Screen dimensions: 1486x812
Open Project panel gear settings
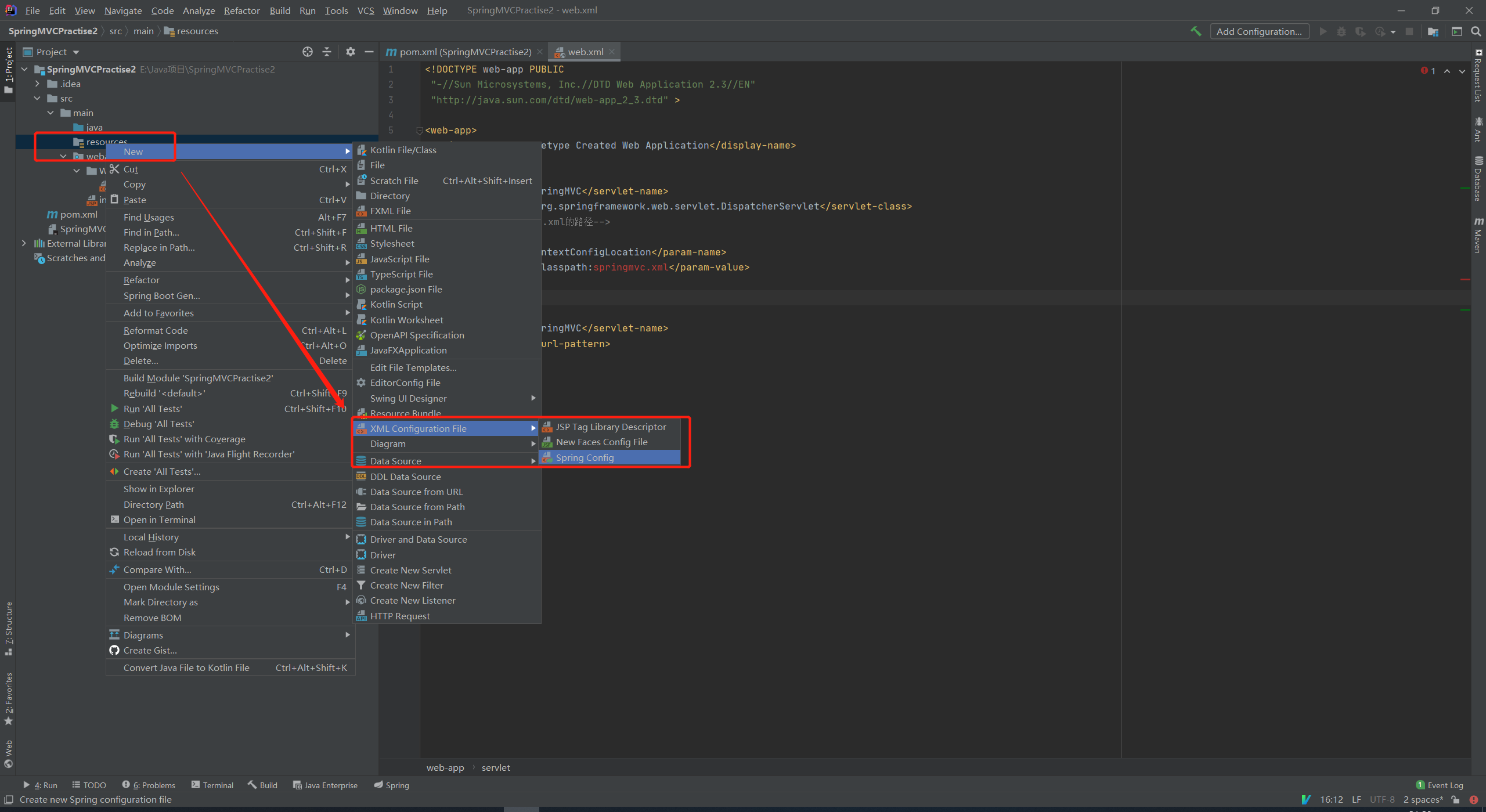(x=350, y=52)
